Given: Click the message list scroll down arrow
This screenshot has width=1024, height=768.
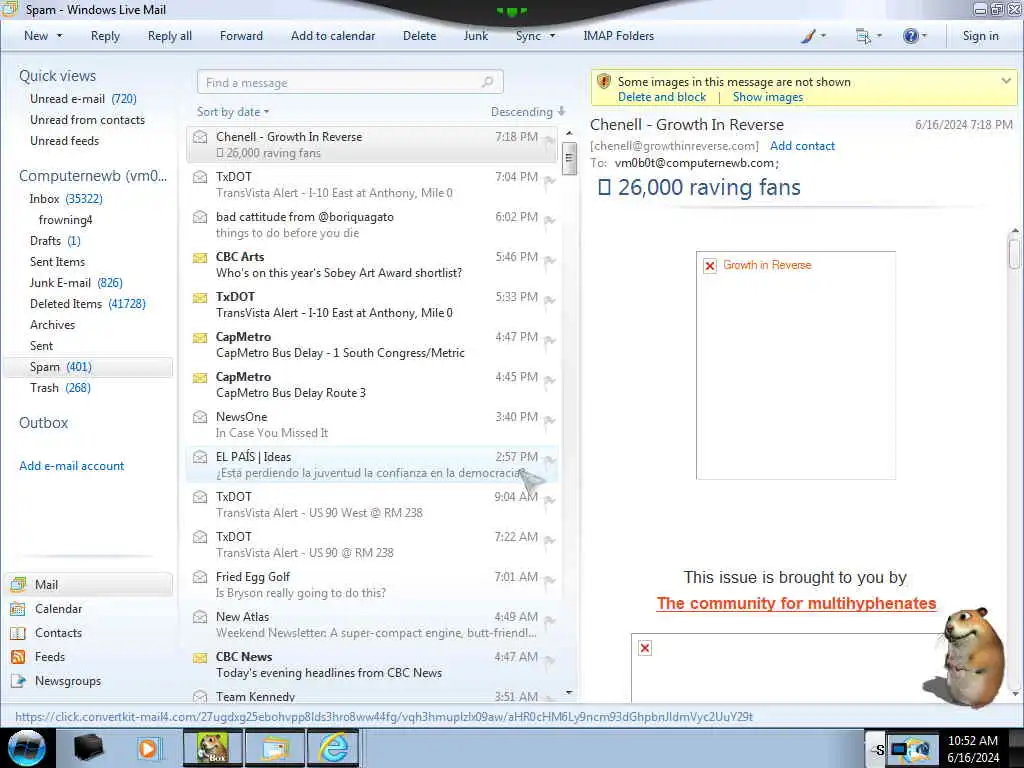Looking at the screenshot, I should coord(569,692).
